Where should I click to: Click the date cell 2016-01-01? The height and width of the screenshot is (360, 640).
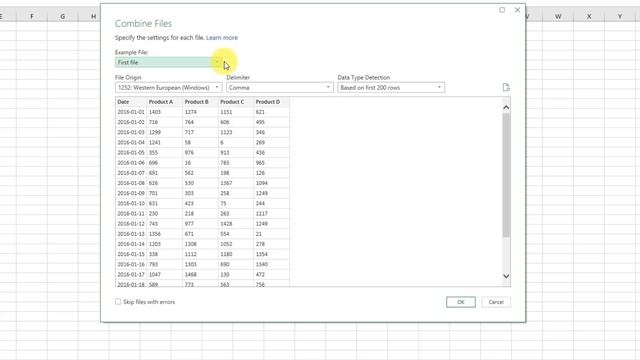tap(131, 112)
